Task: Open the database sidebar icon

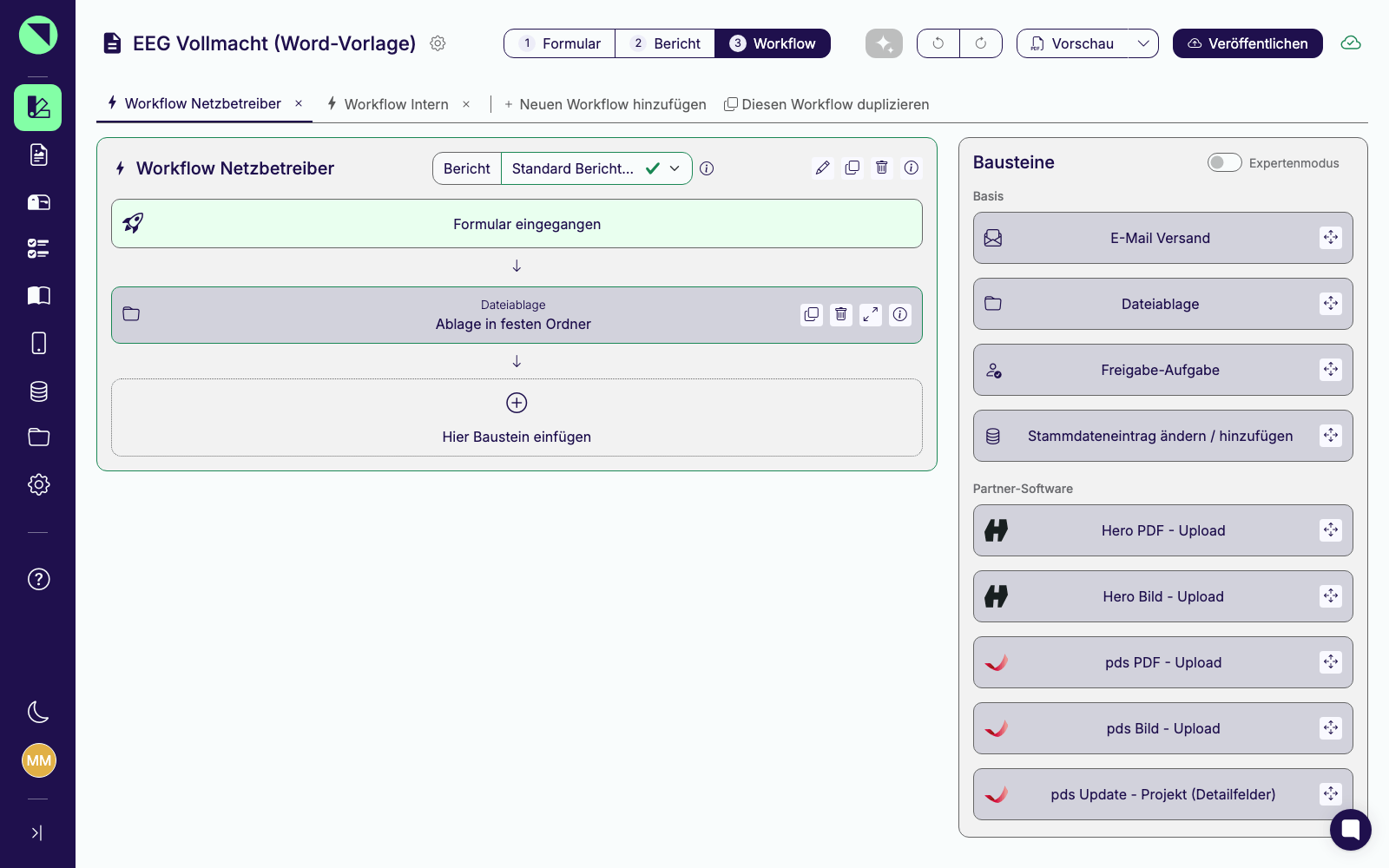Action: (x=38, y=391)
